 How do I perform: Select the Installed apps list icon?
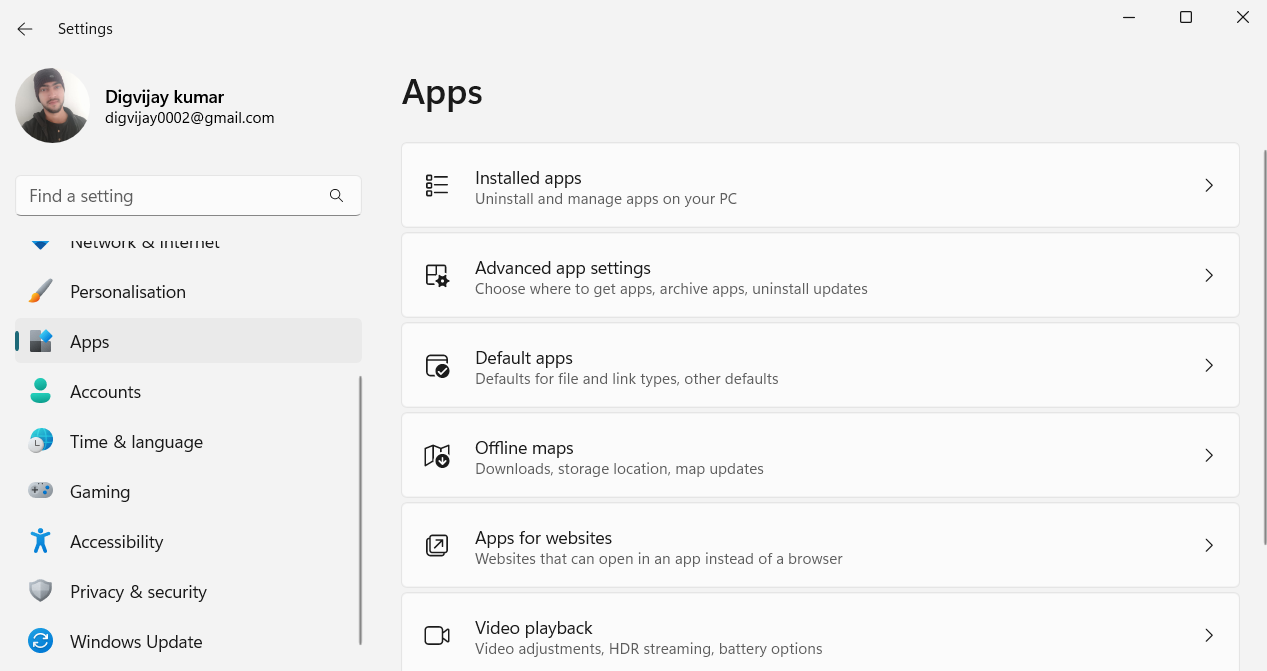437,185
